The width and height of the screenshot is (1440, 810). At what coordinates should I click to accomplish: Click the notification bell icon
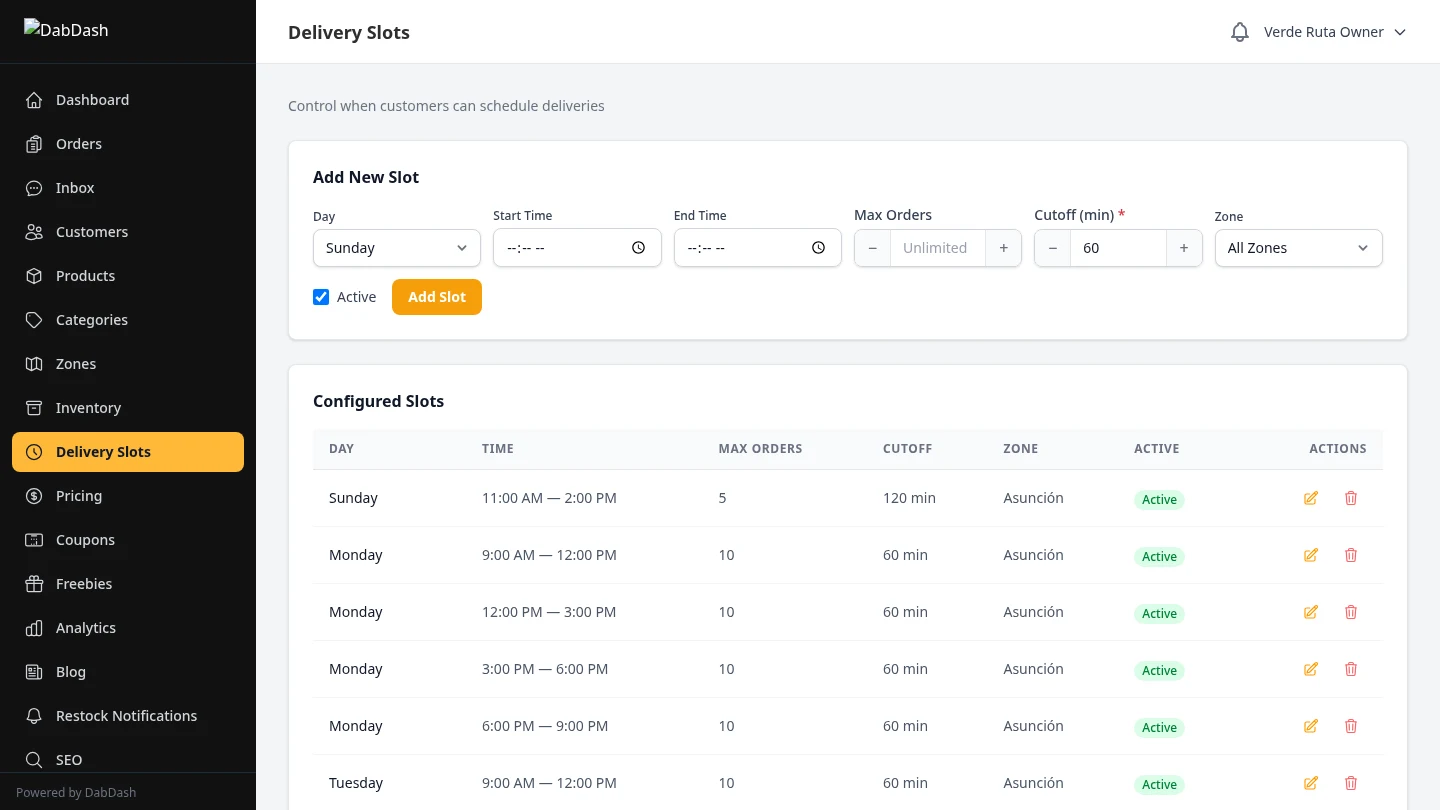pos(1240,31)
